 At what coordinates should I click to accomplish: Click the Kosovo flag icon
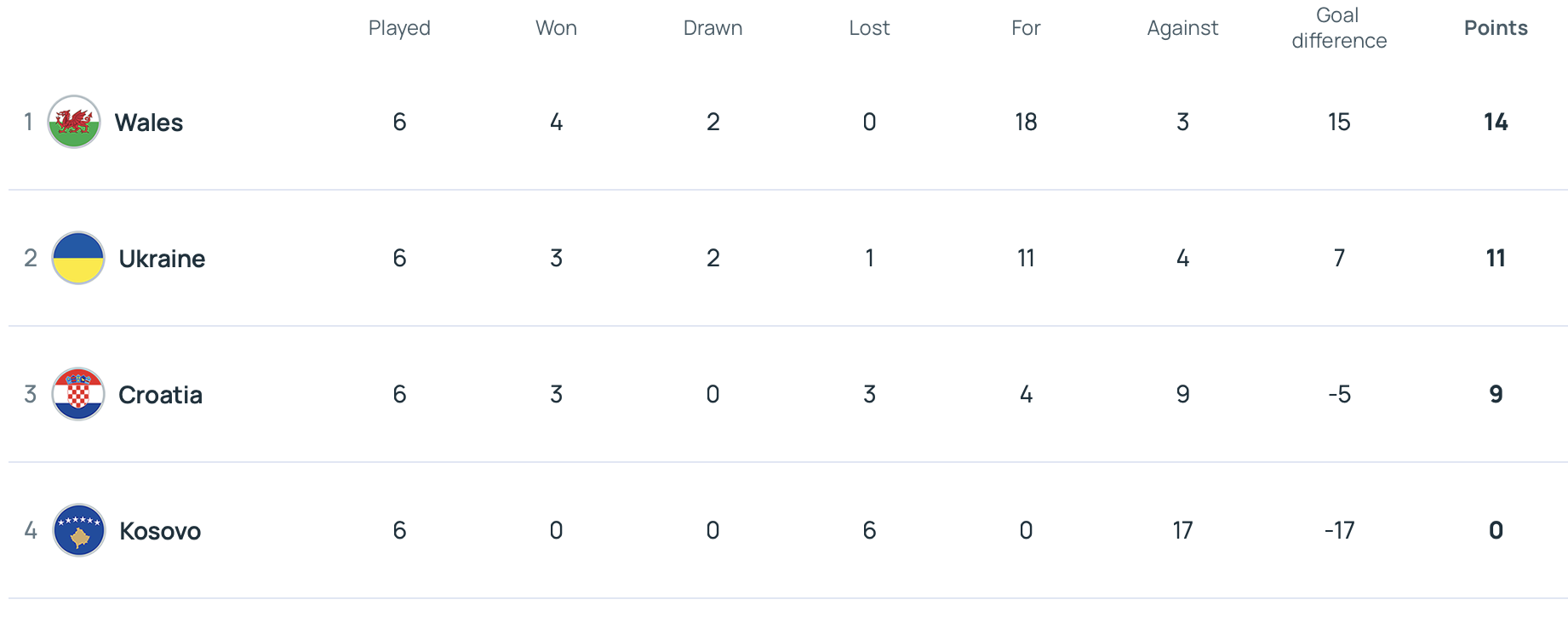[x=79, y=530]
